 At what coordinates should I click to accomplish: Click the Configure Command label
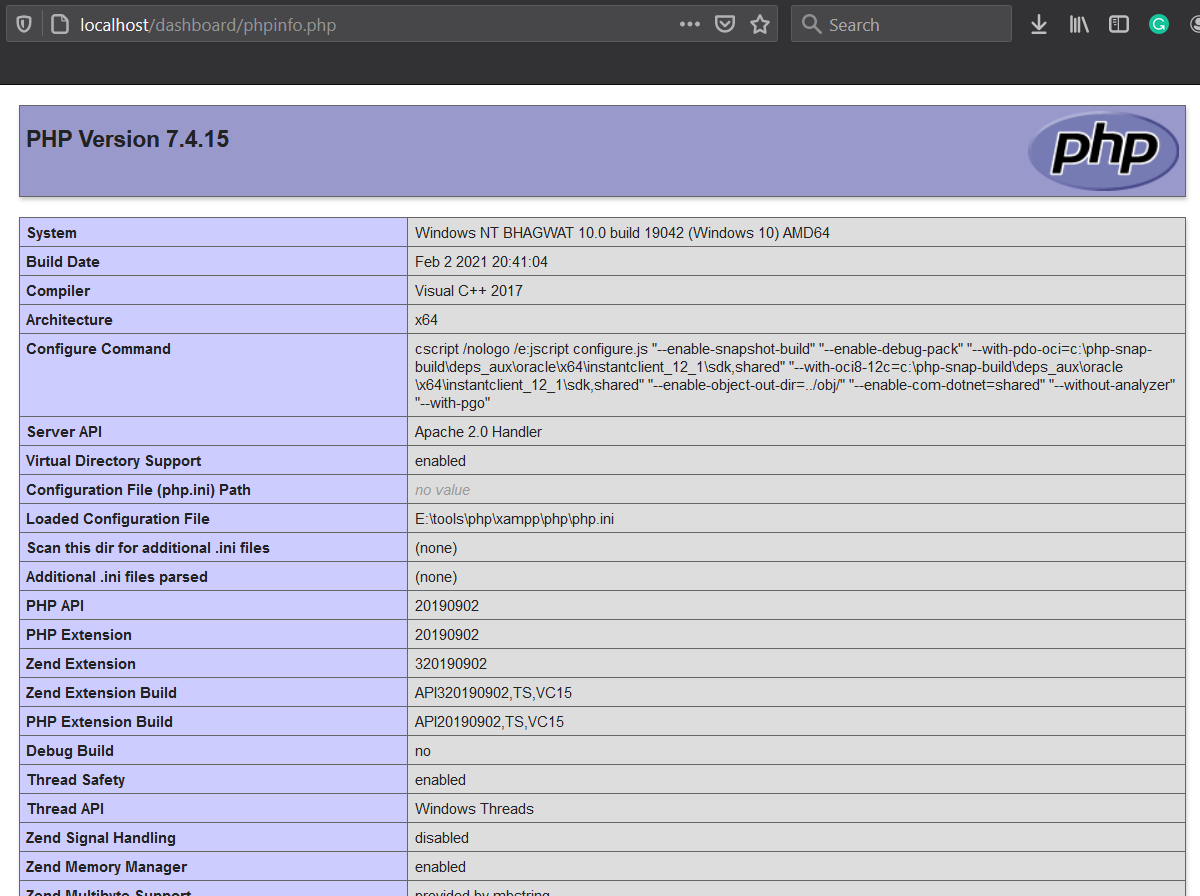click(x=98, y=349)
